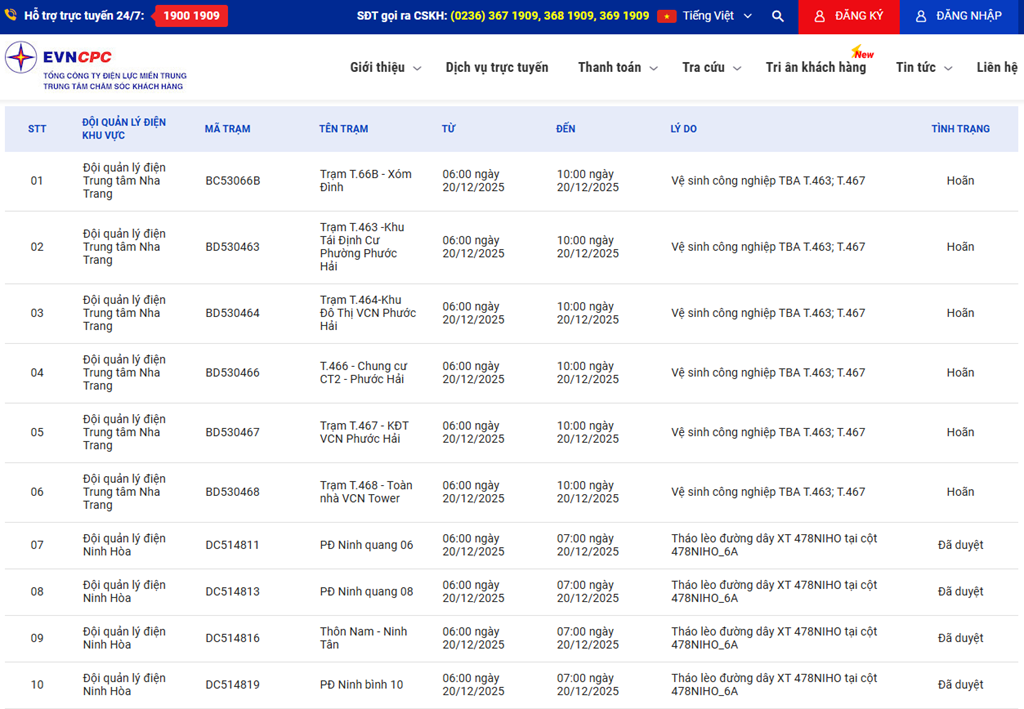Click the MÃ TRẠM column header

227,129
